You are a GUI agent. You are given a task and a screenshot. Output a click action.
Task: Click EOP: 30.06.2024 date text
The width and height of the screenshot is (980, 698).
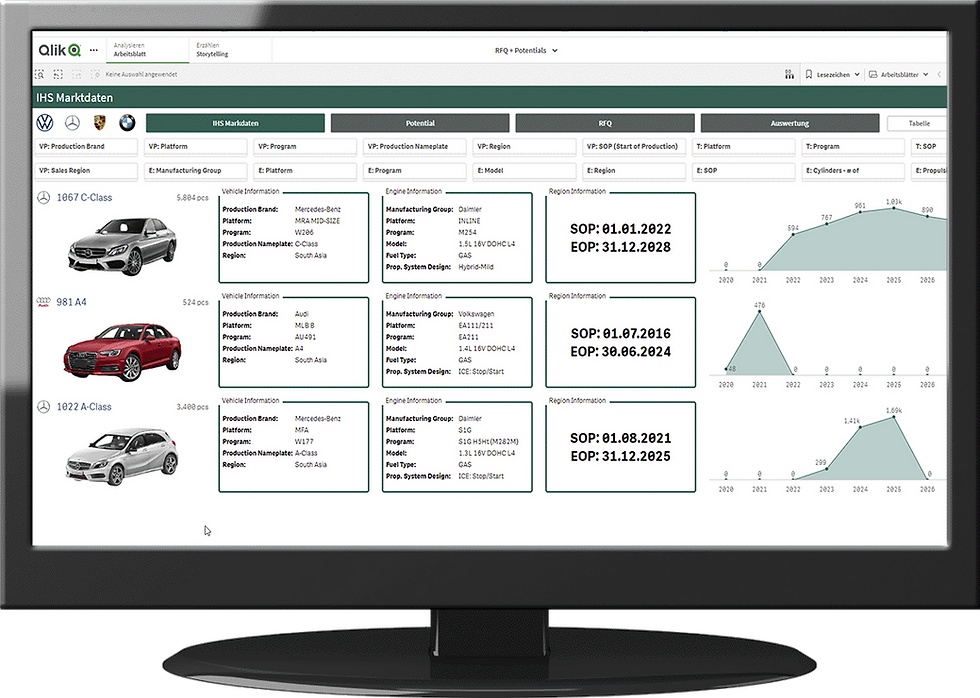pos(621,352)
